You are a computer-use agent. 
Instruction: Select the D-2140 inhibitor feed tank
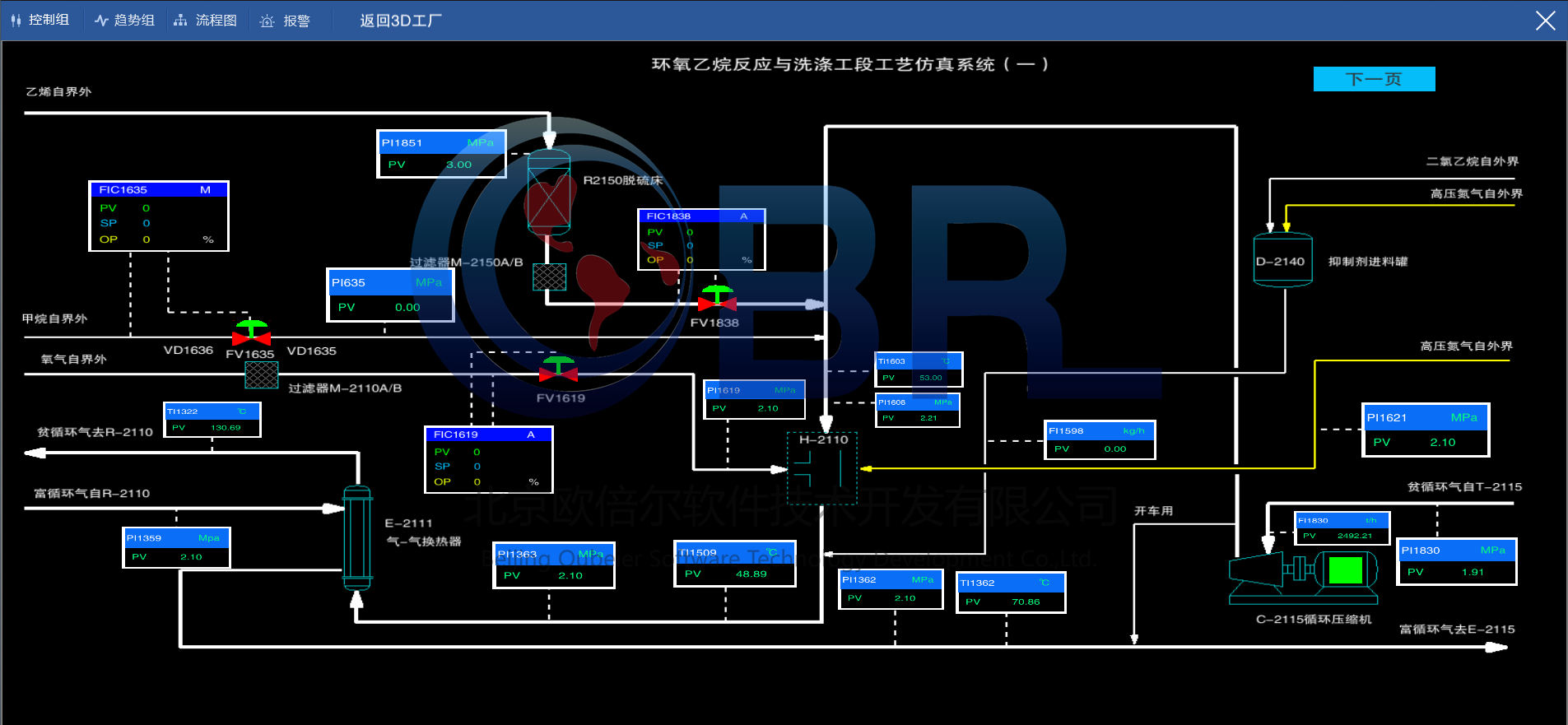coord(1282,261)
